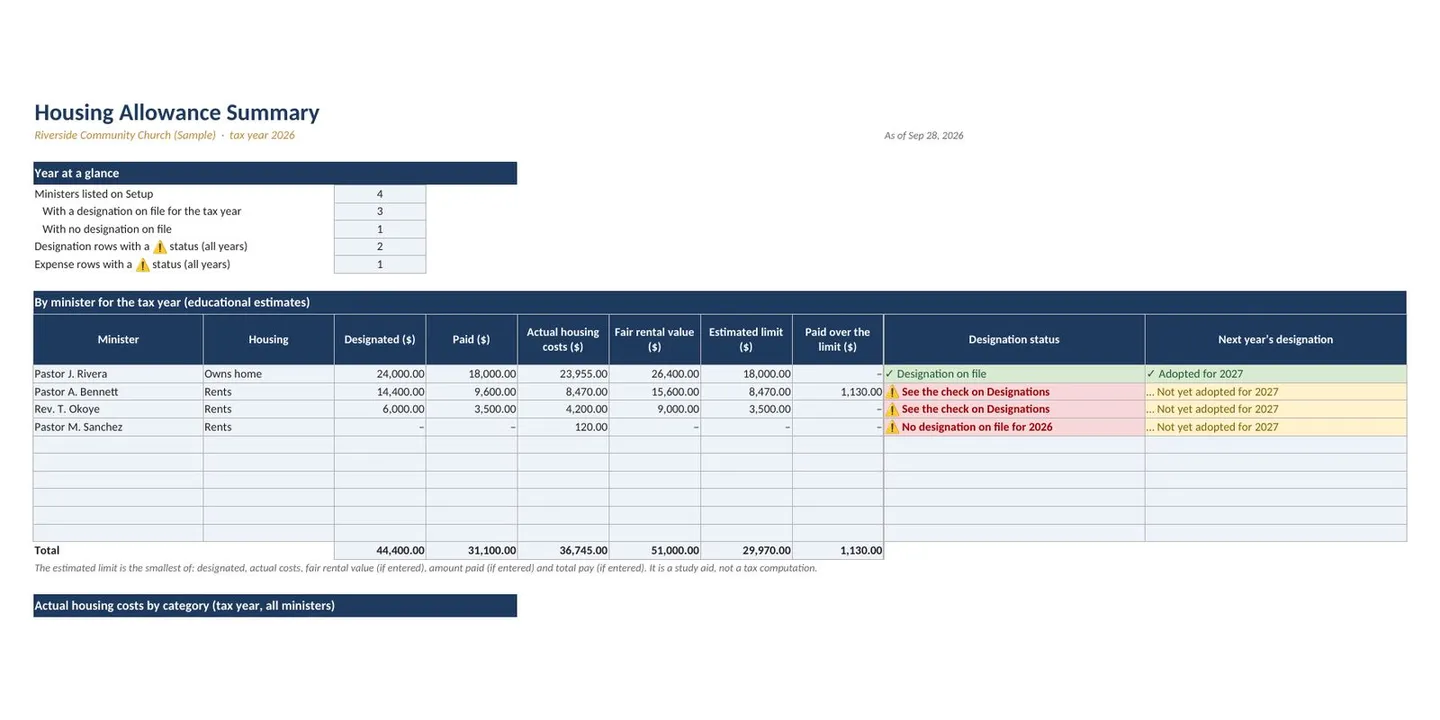Screen dimensions: 1440x720
Task: Select total designated amount 44,400.00
Action: [380, 550]
